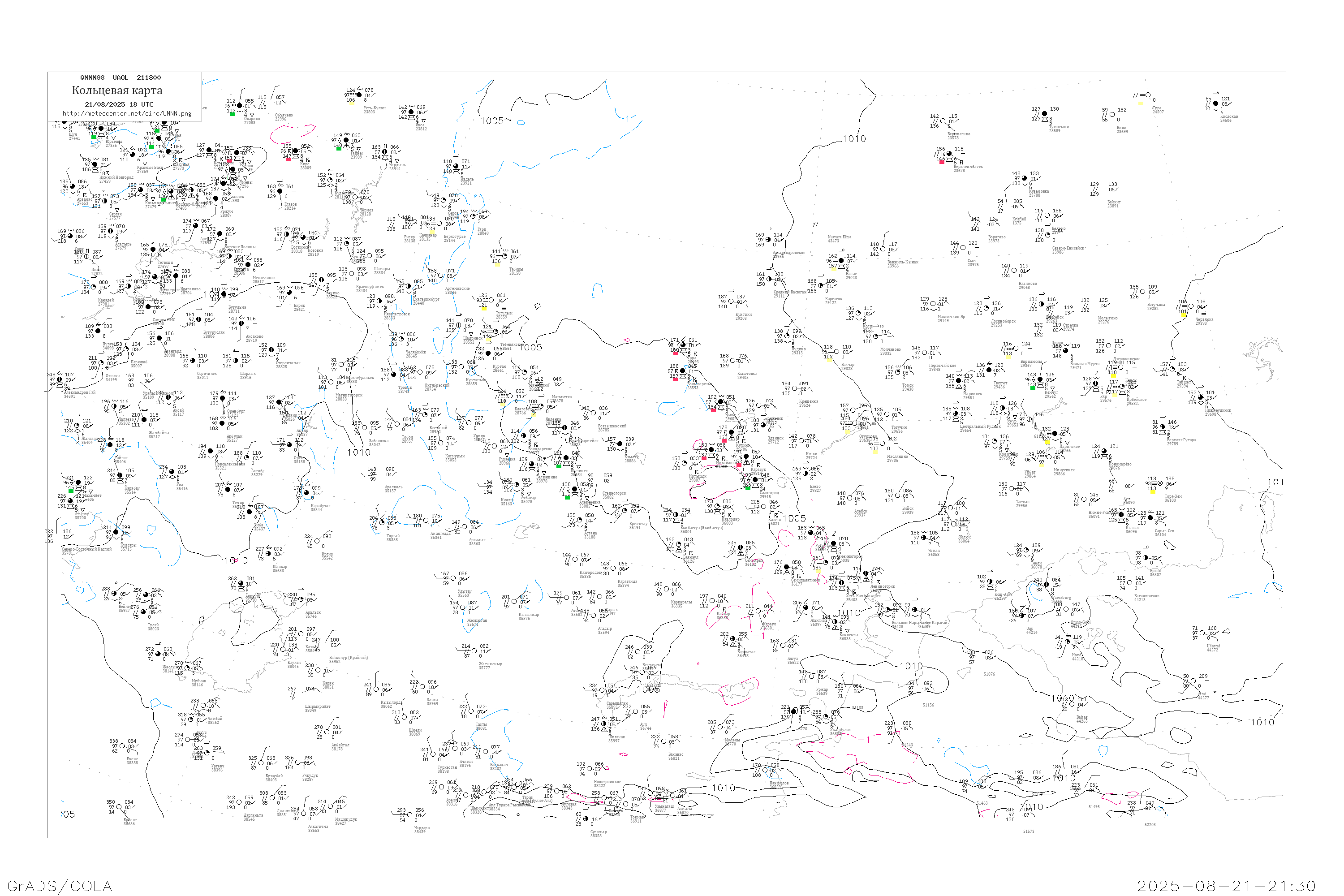Image resolution: width=1344 pixels, height=896 pixels.
Task: Click the Томск 29430 station name label
Action: click(908, 388)
